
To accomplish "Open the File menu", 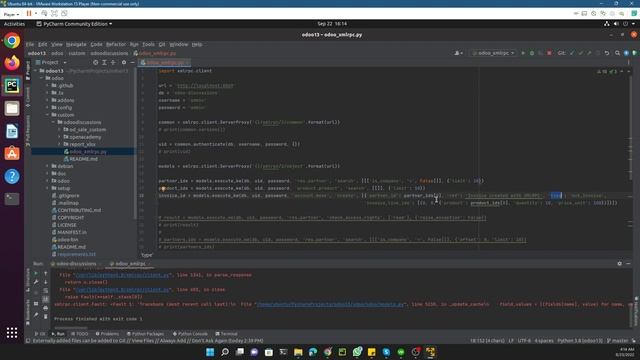I will pyautogui.click(x=30, y=44).
